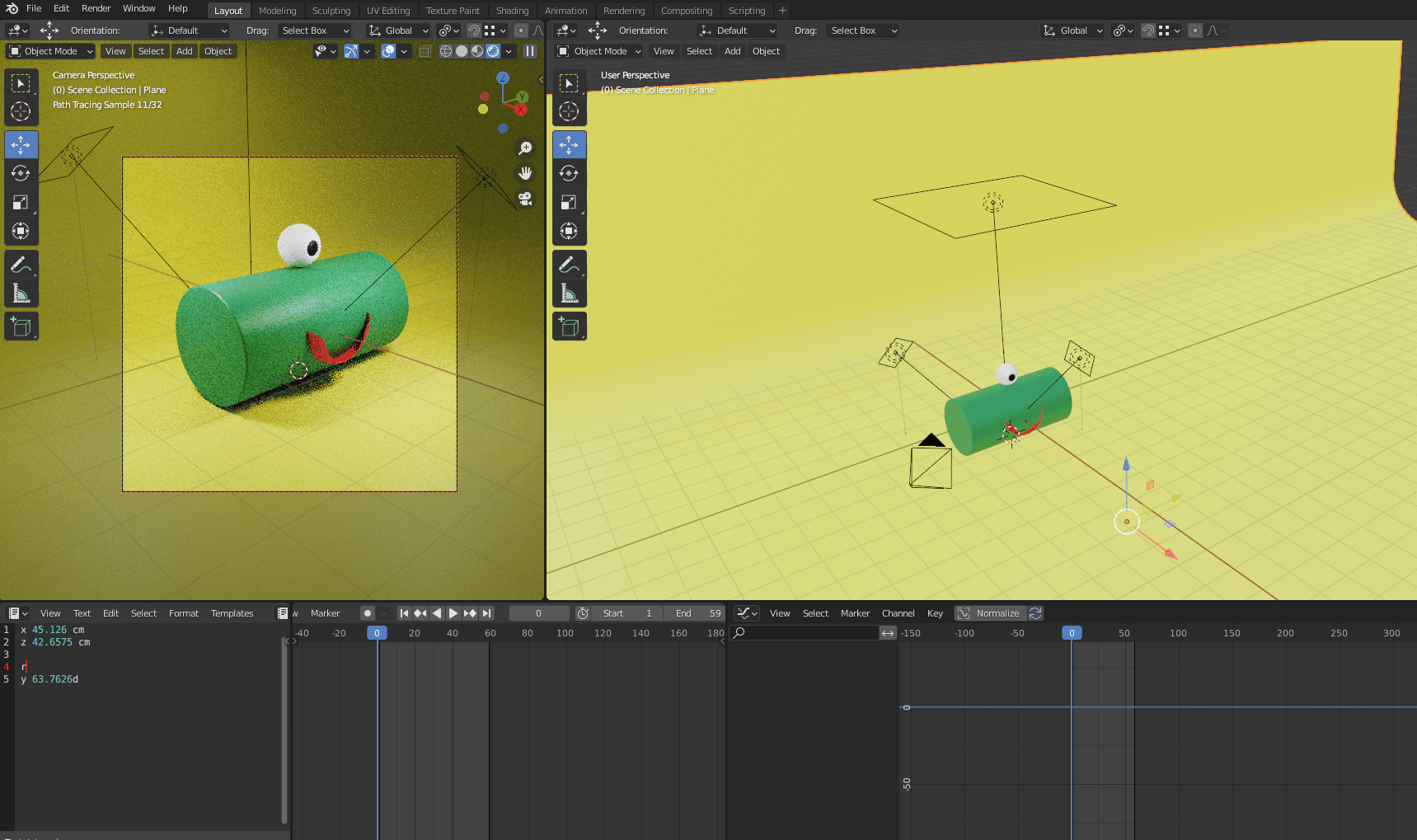Switch to the Shading workspace tab
The width and height of the screenshot is (1417, 840).
click(512, 11)
